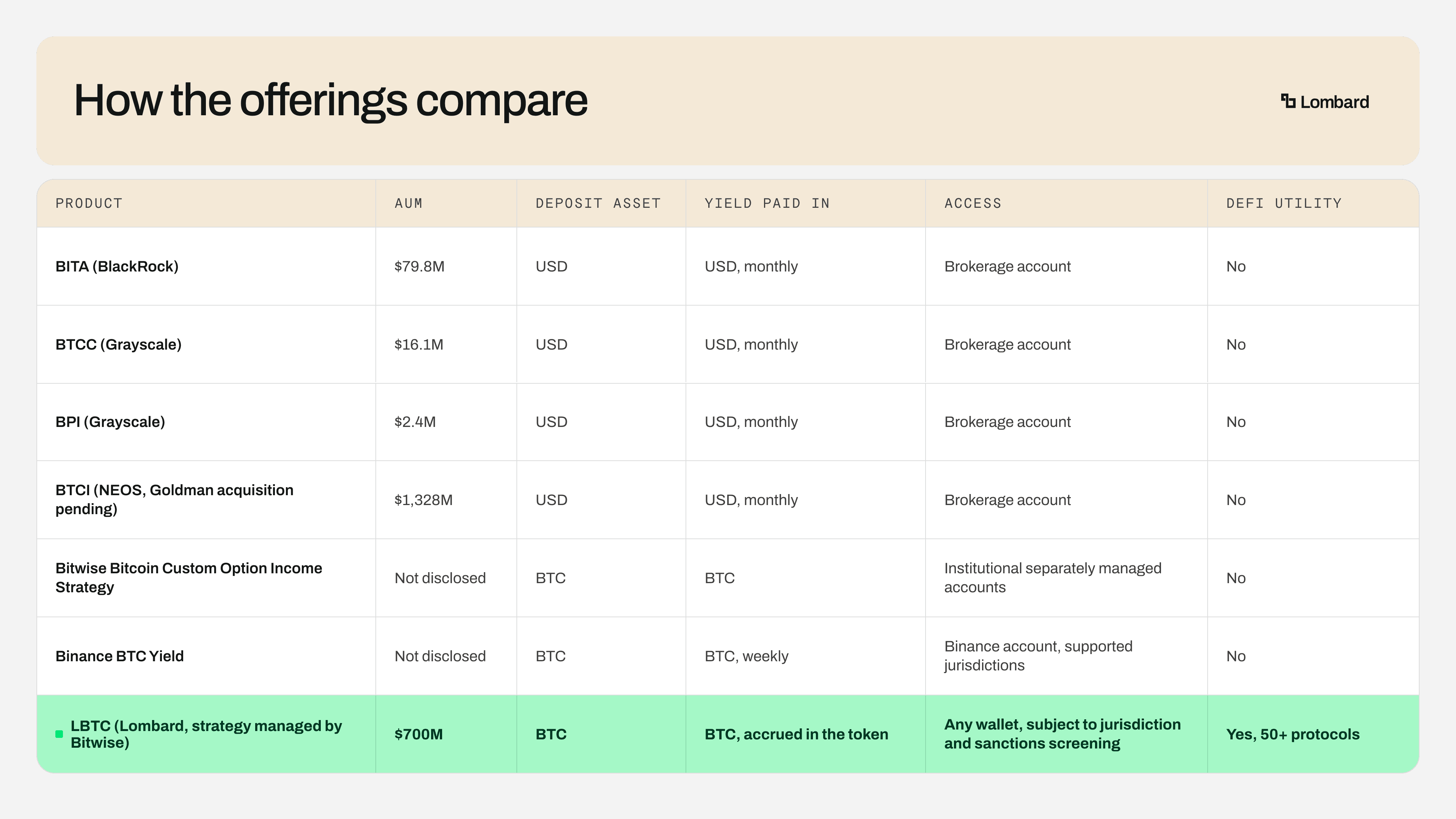Click 'USD, monthly' in the BTCC row
The height and width of the screenshot is (819, 1456).
[751, 344]
